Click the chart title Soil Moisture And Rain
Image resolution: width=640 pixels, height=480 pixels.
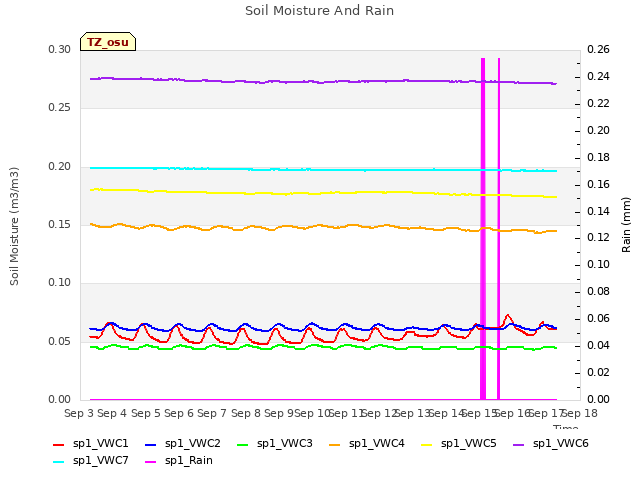(320, 11)
